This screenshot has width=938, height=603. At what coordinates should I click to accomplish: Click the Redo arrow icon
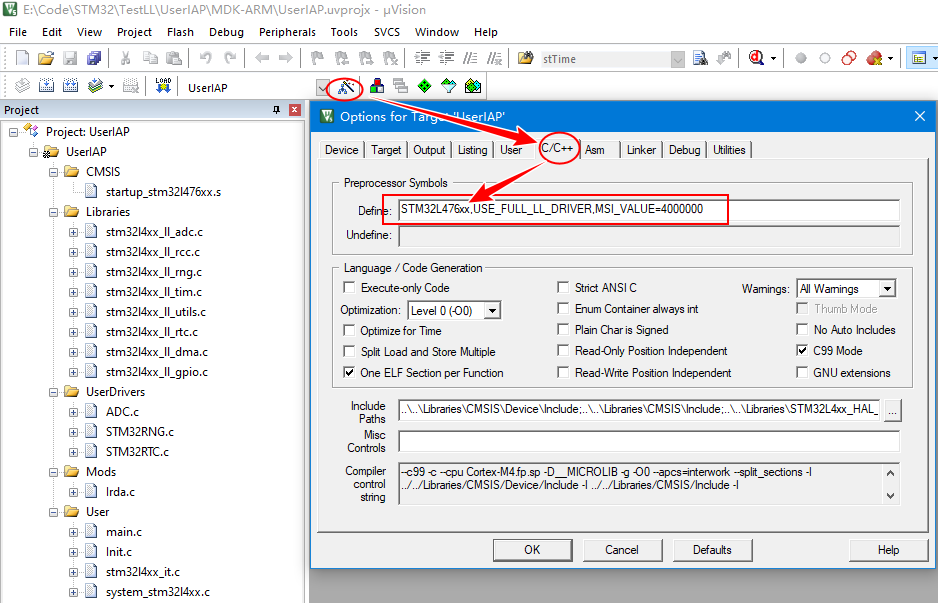click(230, 58)
